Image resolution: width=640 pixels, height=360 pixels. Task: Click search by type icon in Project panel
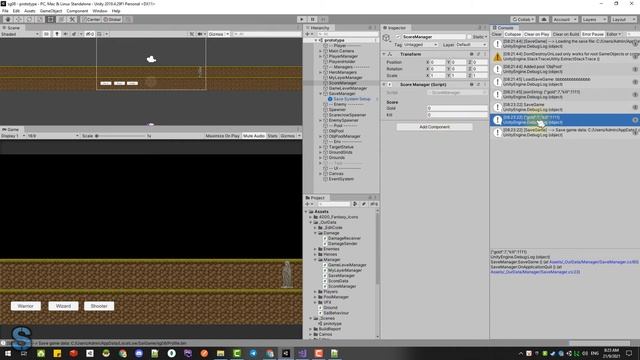click(355, 204)
